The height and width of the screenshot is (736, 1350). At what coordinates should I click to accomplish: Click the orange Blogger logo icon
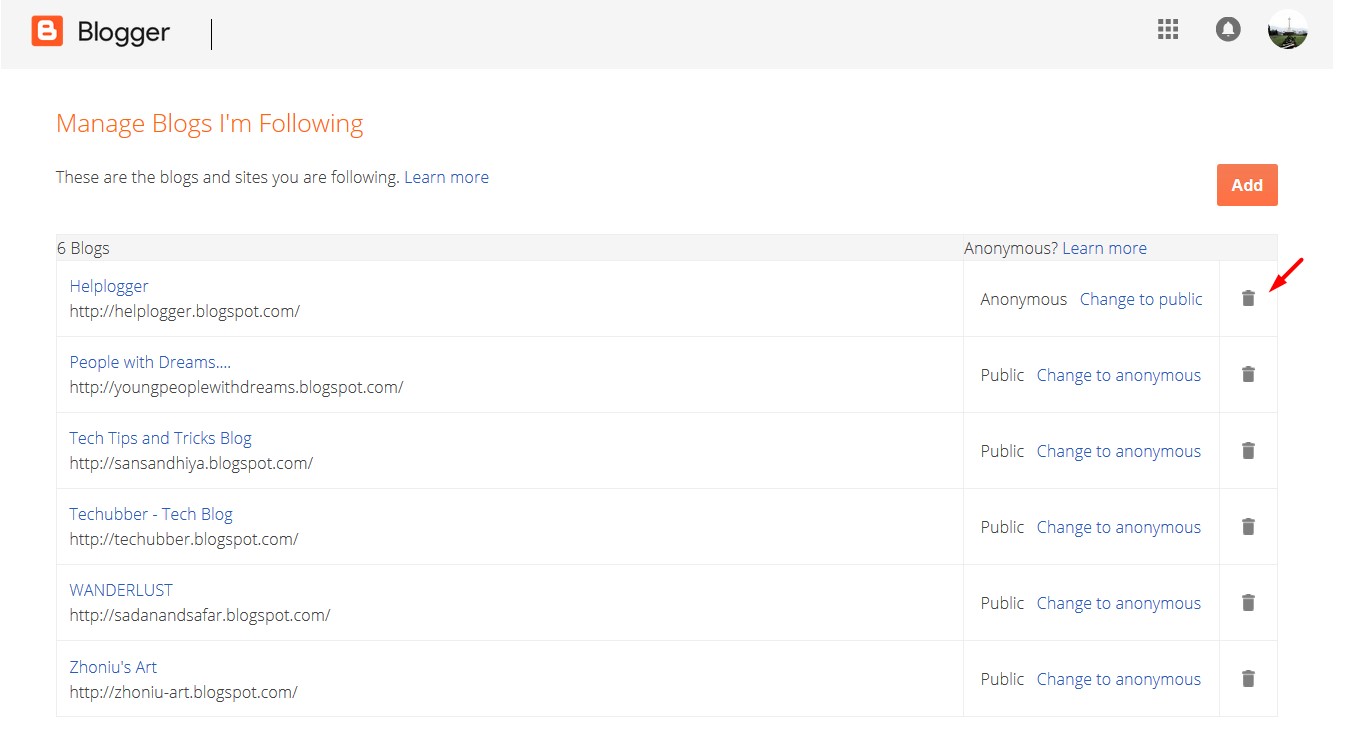click(x=47, y=32)
